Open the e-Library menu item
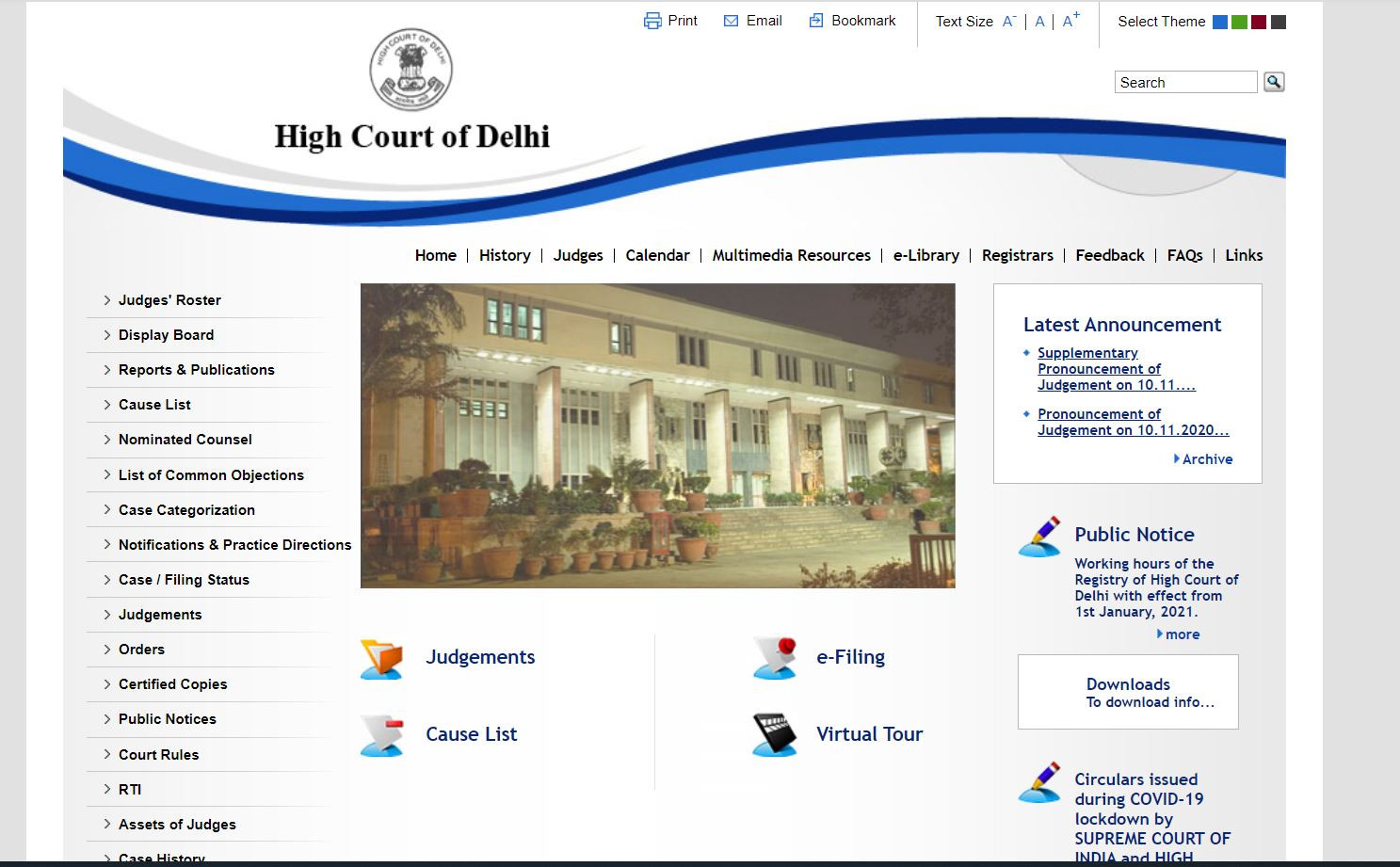The image size is (1400, 867). [925, 255]
